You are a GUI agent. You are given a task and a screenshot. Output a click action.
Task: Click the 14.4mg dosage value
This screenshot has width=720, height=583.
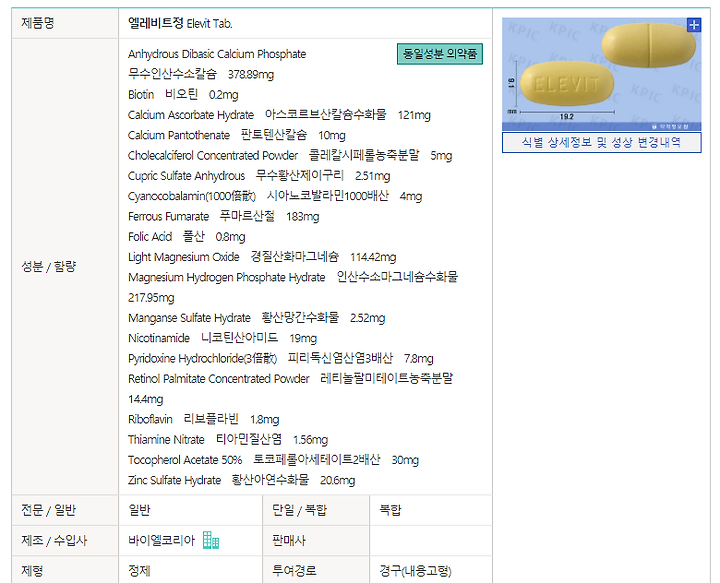coord(146,399)
